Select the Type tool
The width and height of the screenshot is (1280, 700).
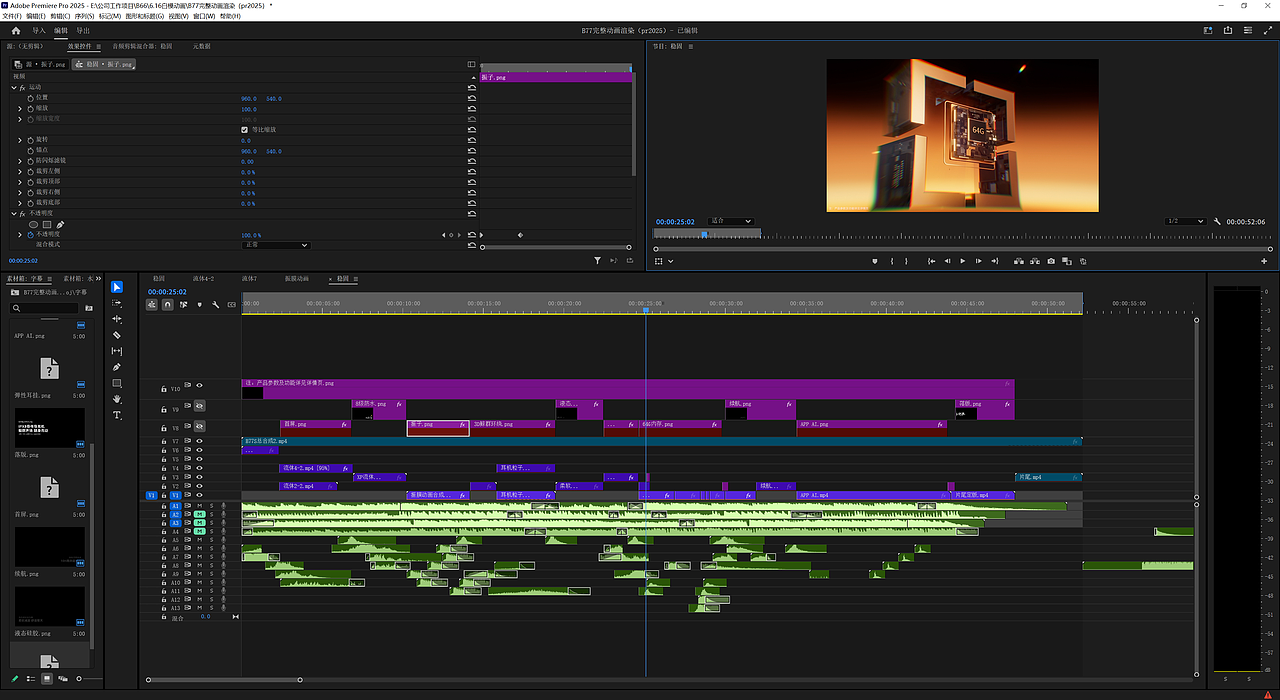tap(117, 415)
